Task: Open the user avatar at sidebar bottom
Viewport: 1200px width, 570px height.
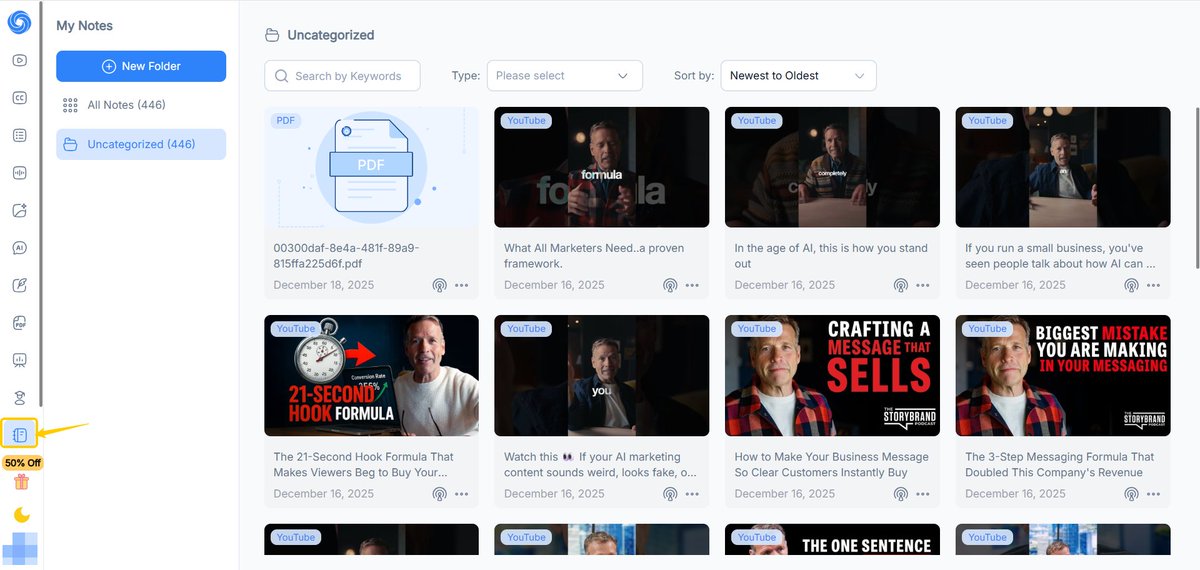Action: tap(20, 549)
